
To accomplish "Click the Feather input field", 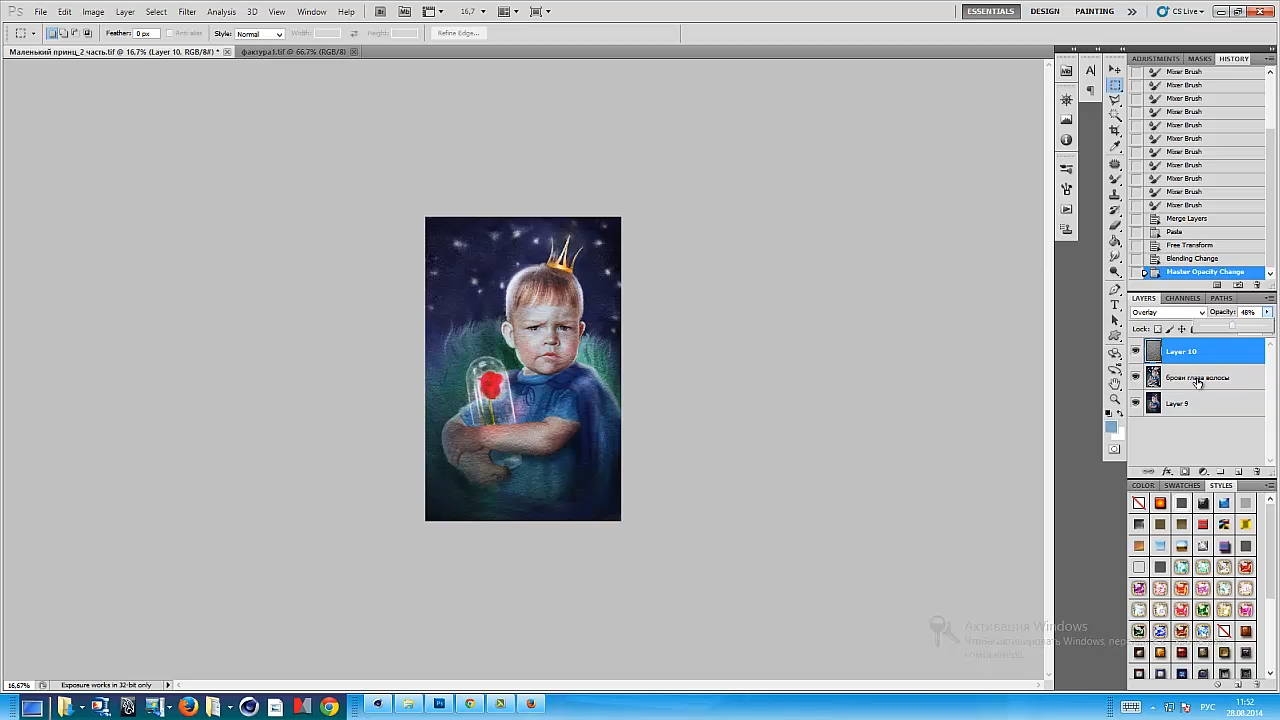I will tap(146, 33).
